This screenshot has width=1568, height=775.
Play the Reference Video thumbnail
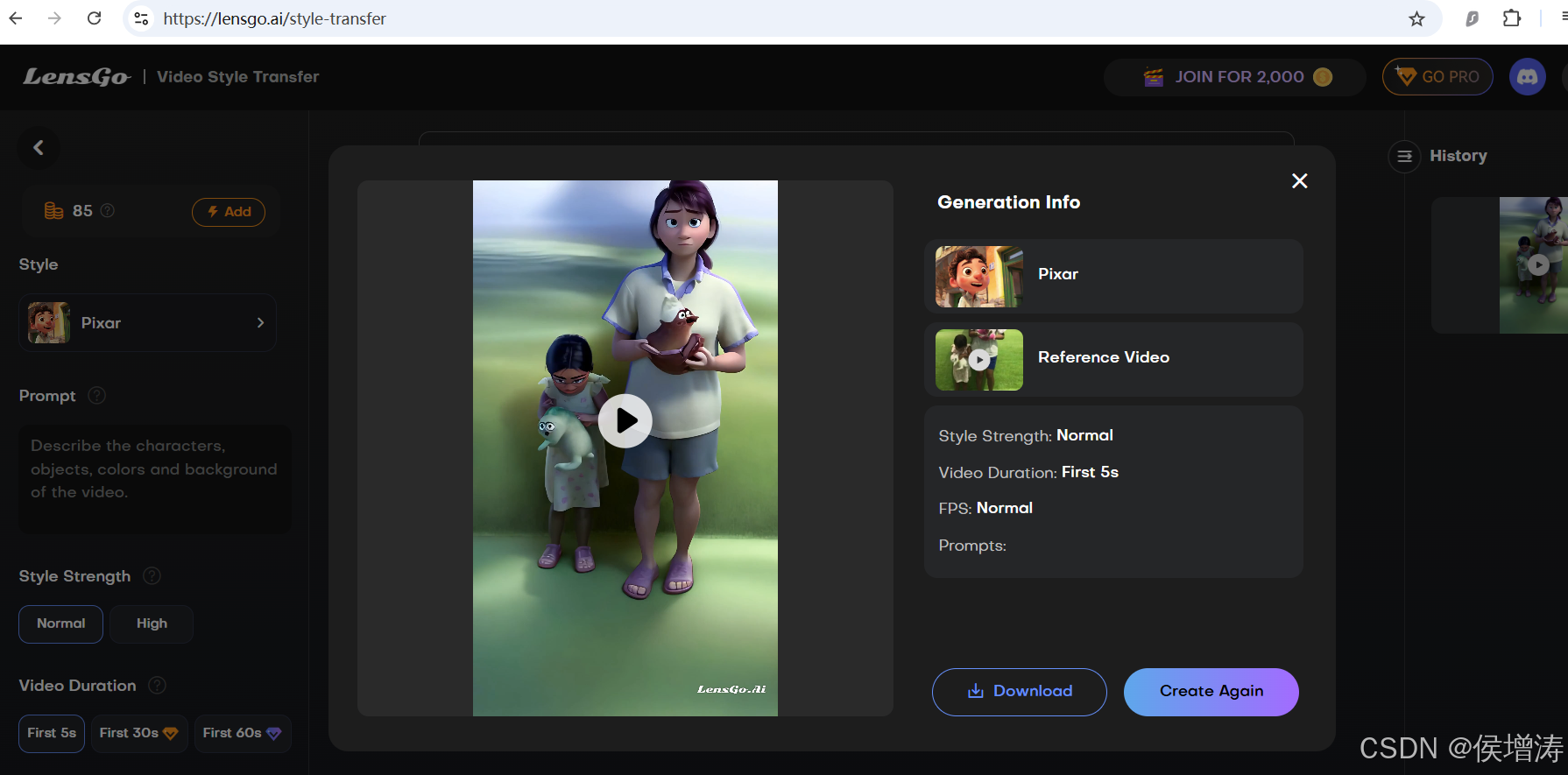point(979,360)
